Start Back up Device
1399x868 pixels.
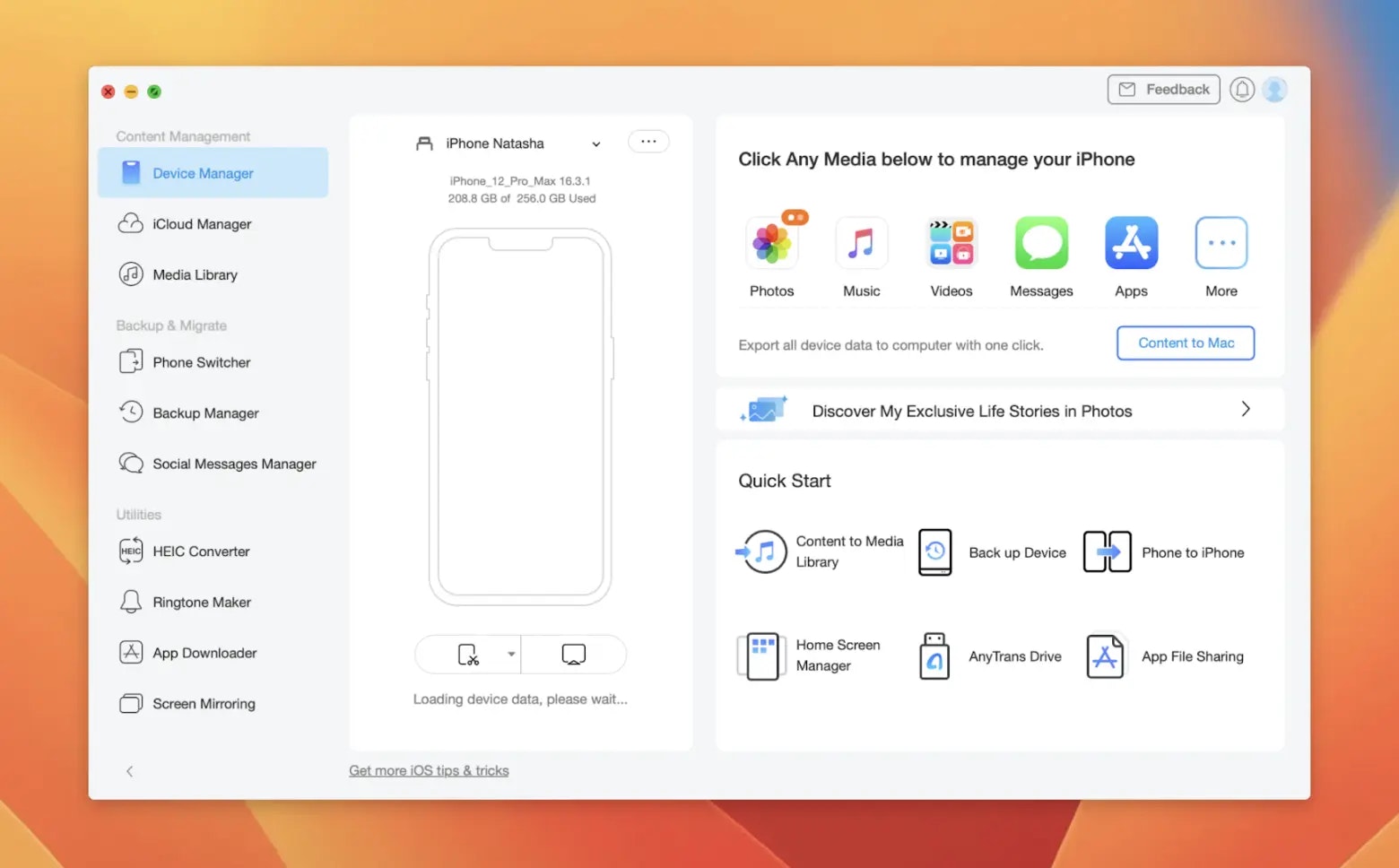pyautogui.click(x=992, y=552)
